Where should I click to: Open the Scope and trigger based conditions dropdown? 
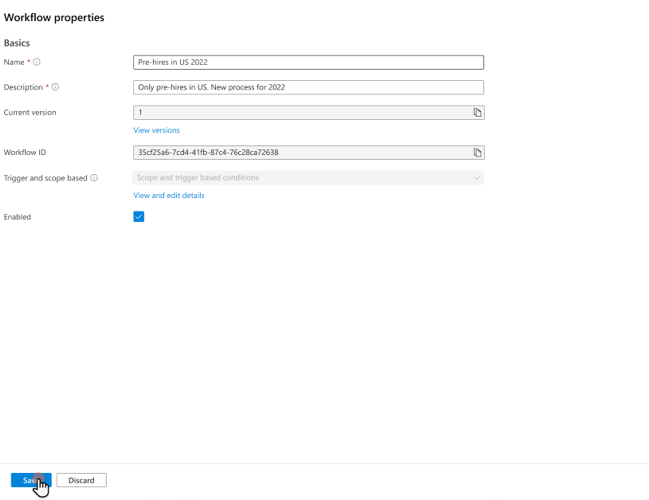(x=308, y=178)
